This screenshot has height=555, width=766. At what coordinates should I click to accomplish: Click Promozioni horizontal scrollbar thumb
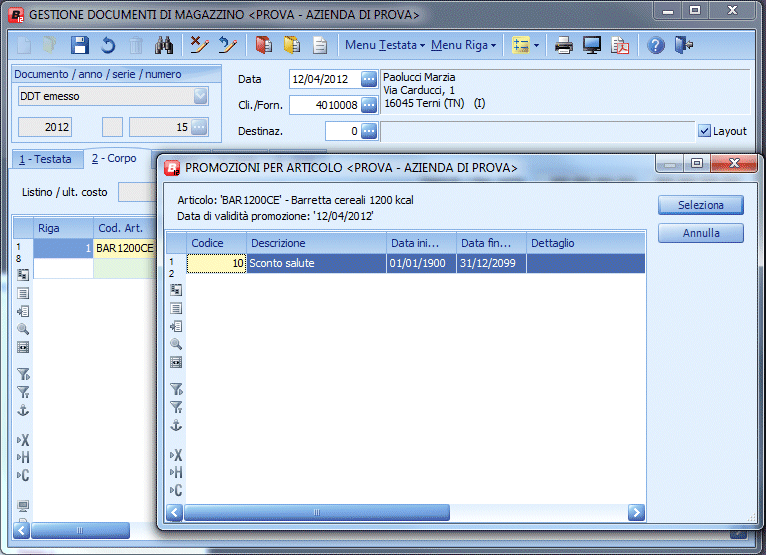coord(317,512)
